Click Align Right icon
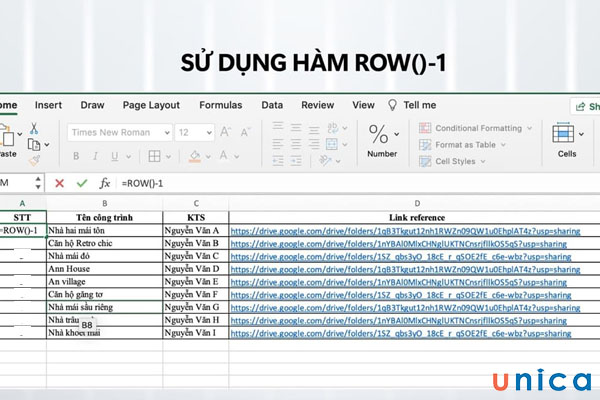600x400 pixels. coord(314,144)
